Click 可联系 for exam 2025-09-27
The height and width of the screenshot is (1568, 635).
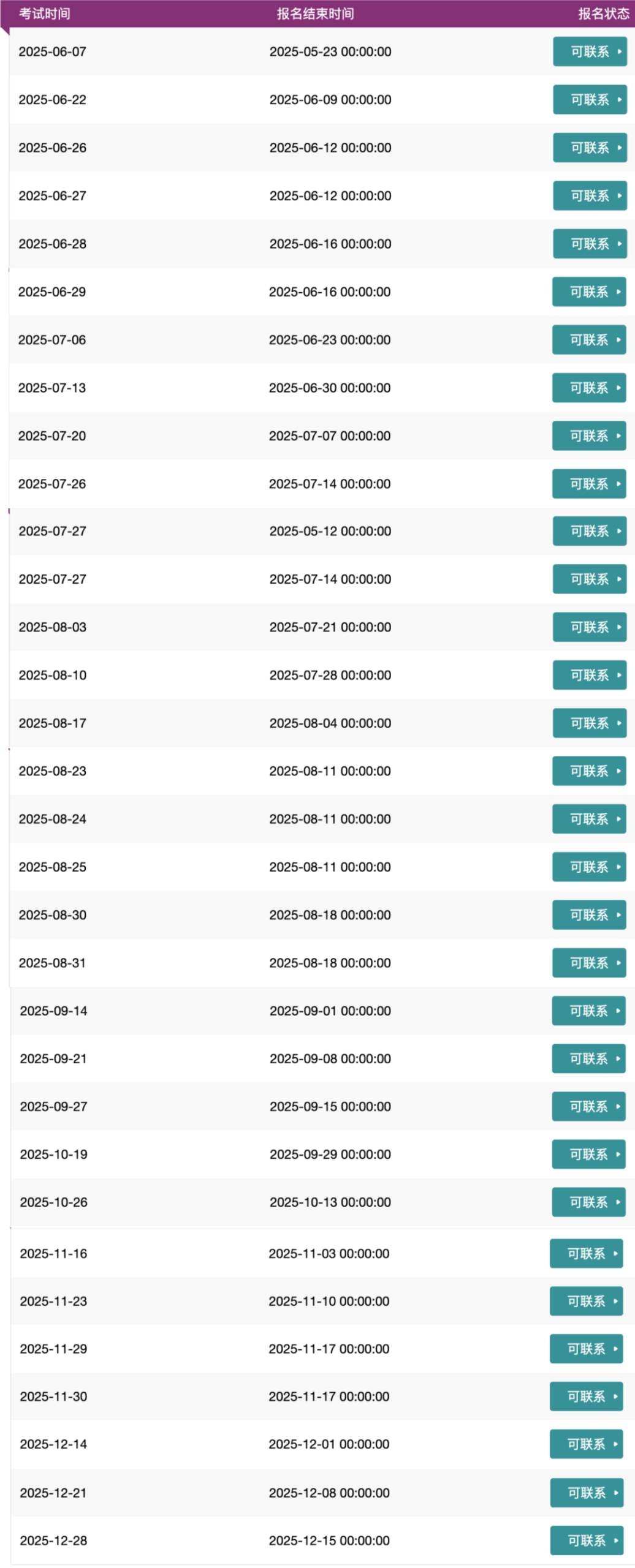click(588, 1107)
